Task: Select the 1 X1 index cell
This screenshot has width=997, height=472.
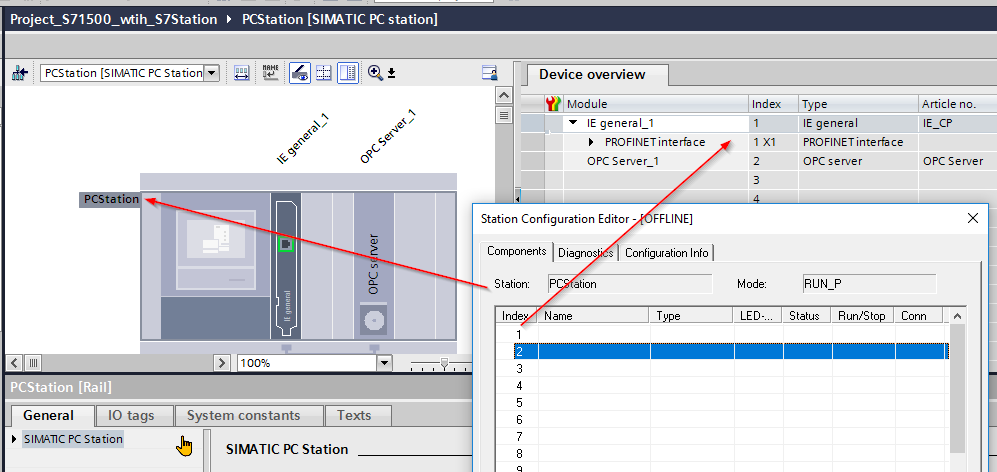Action: (773, 142)
